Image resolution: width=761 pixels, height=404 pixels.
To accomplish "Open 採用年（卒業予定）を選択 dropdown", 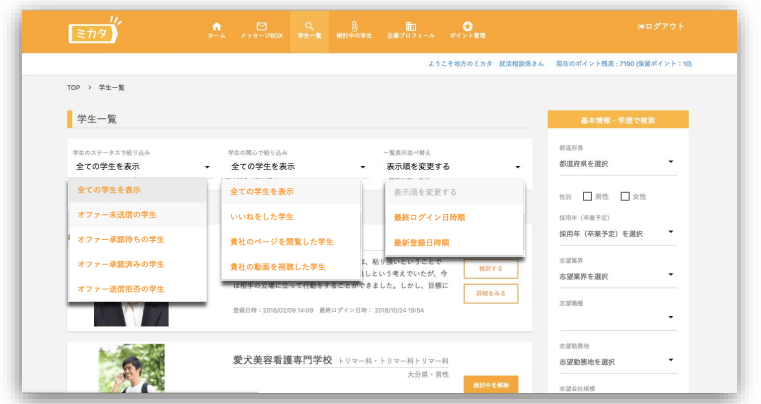I will (x=616, y=234).
